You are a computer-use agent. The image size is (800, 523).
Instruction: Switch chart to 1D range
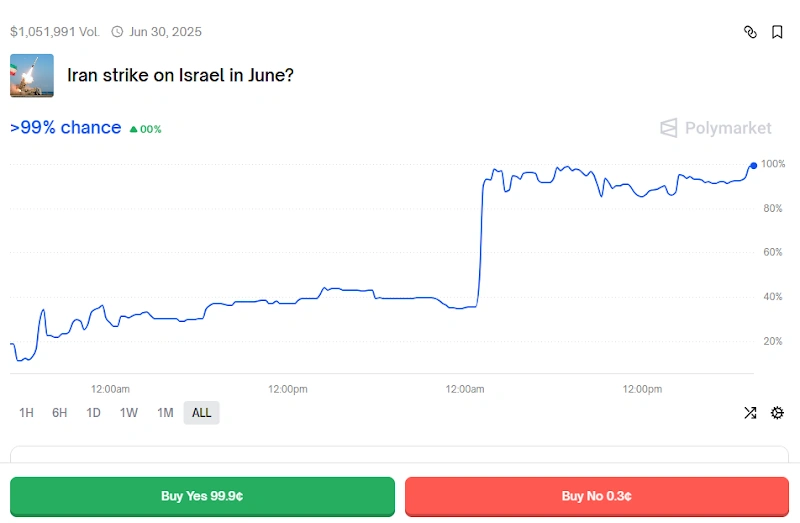coord(93,413)
